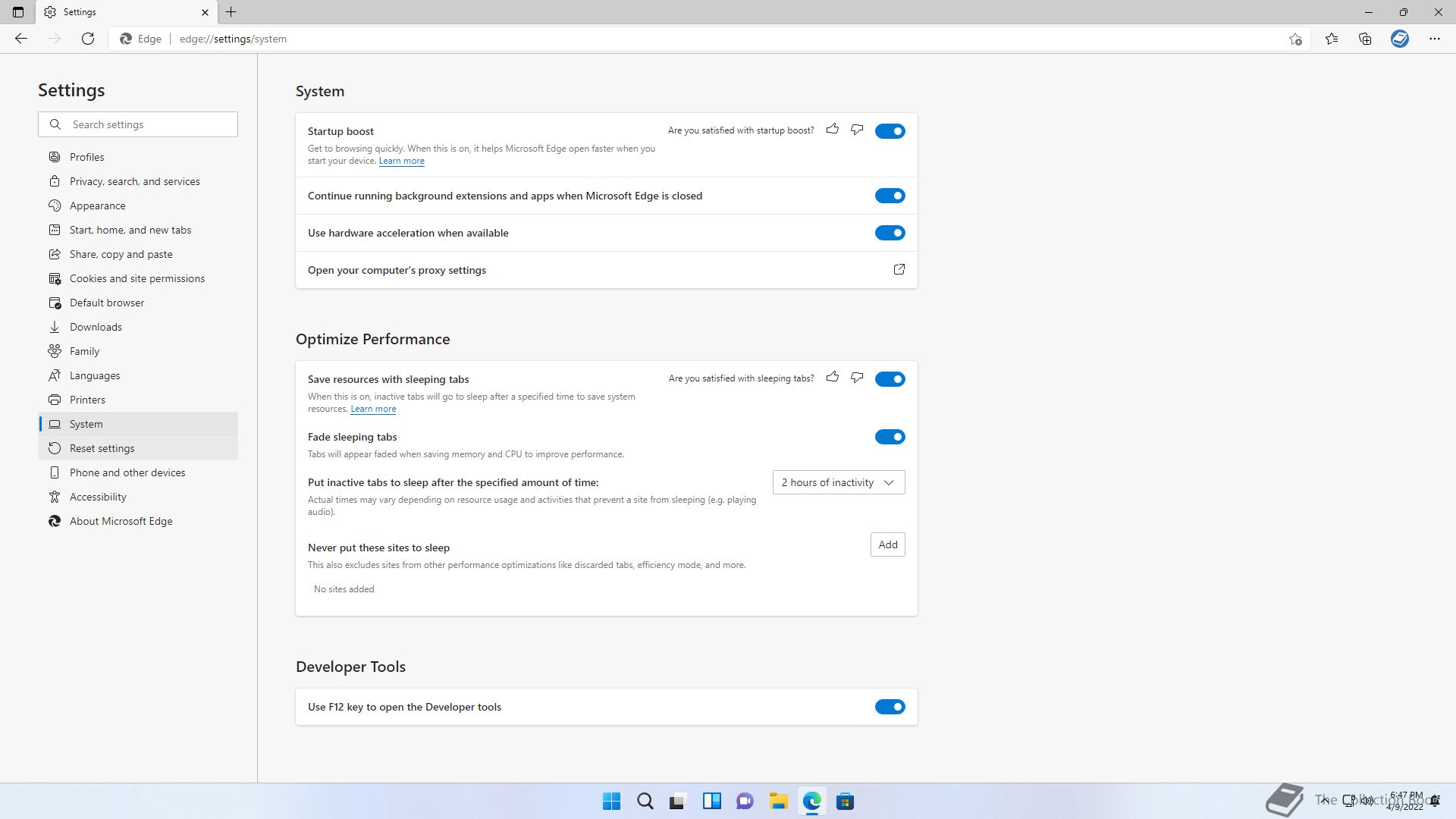Screen dimensions: 1456x819
Task: Refresh the settings page
Action: (x=88, y=39)
